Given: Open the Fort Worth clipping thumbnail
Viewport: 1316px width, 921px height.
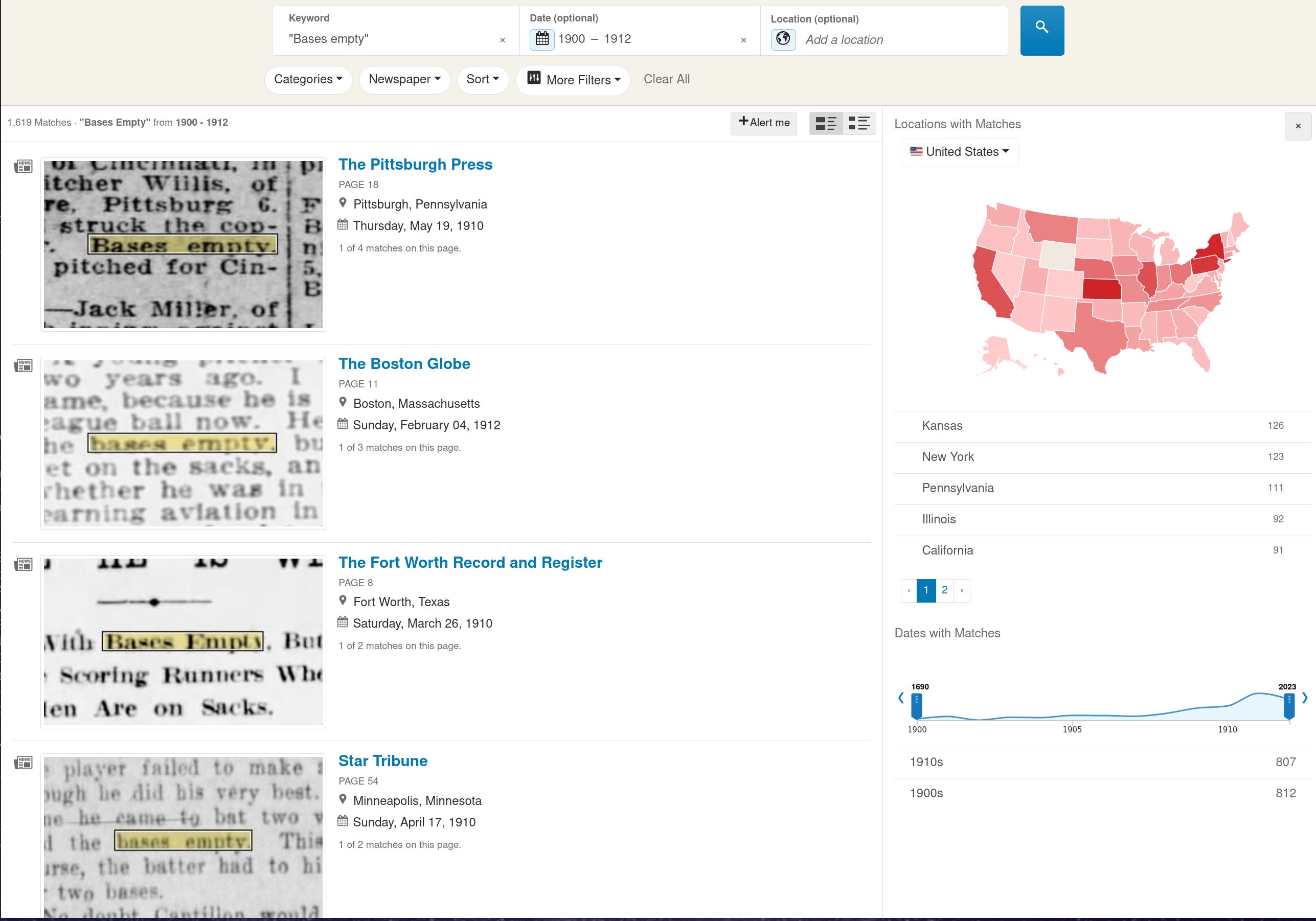Looking at the screenshot, I should (184, 641).
